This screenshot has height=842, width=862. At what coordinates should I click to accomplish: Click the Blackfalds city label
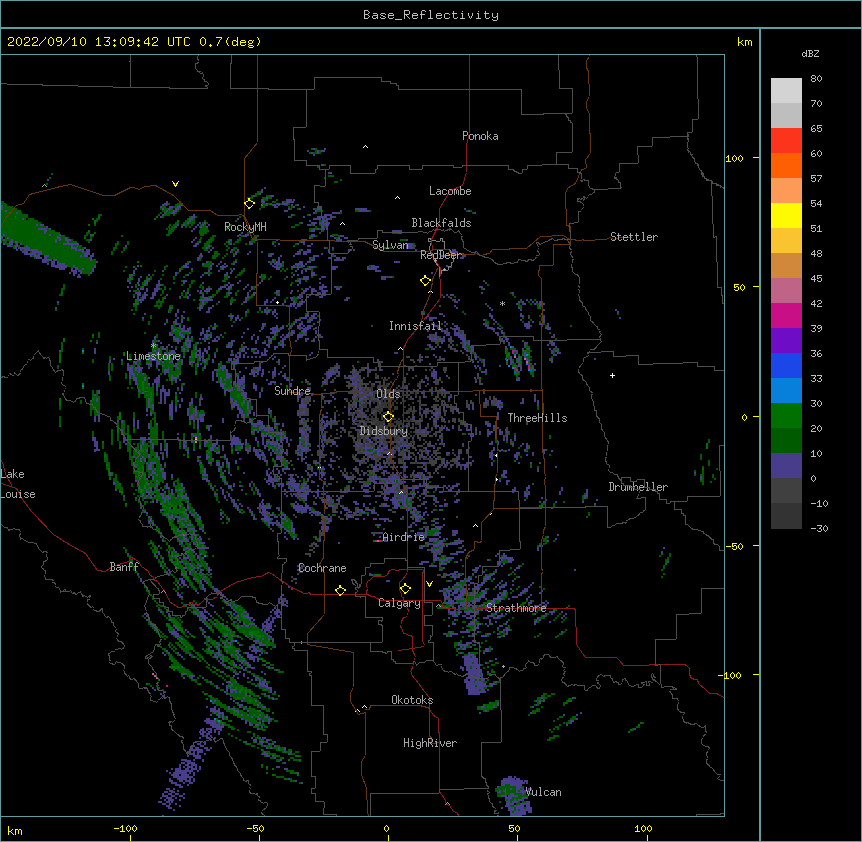coord(441,223)
